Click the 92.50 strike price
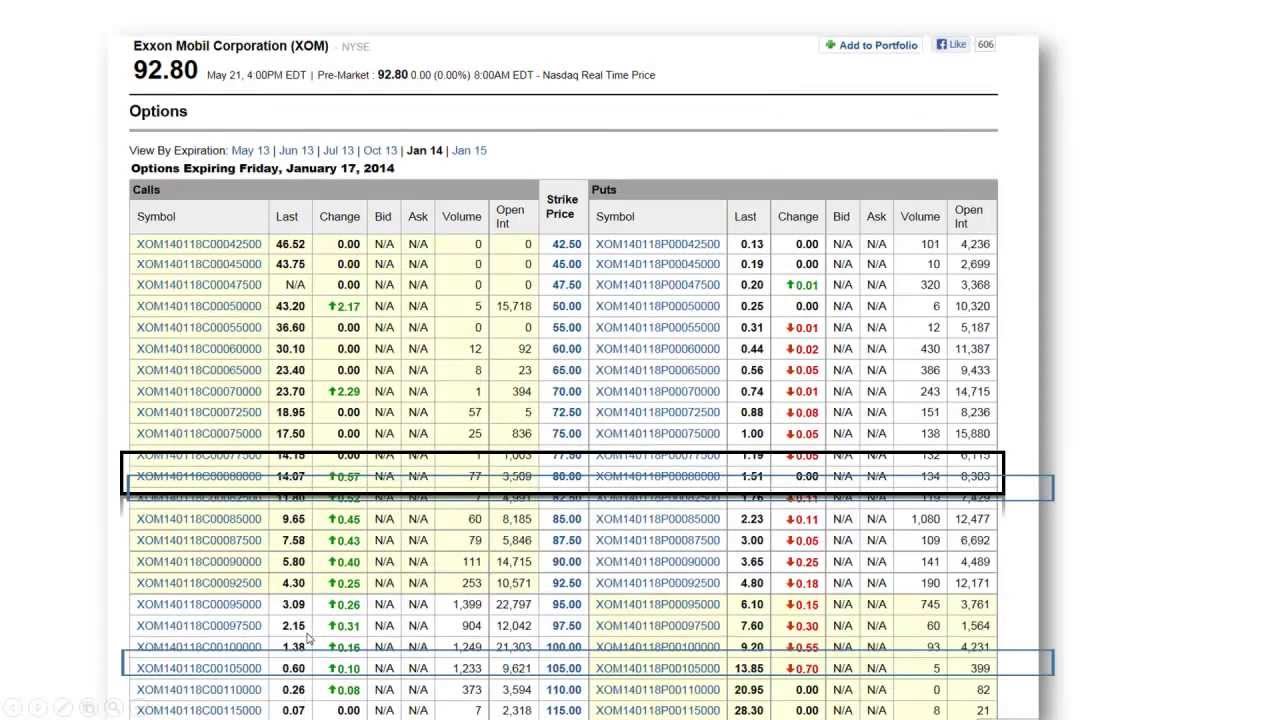This screenshot has height=720, width=1280. click(x=567, y=583)
